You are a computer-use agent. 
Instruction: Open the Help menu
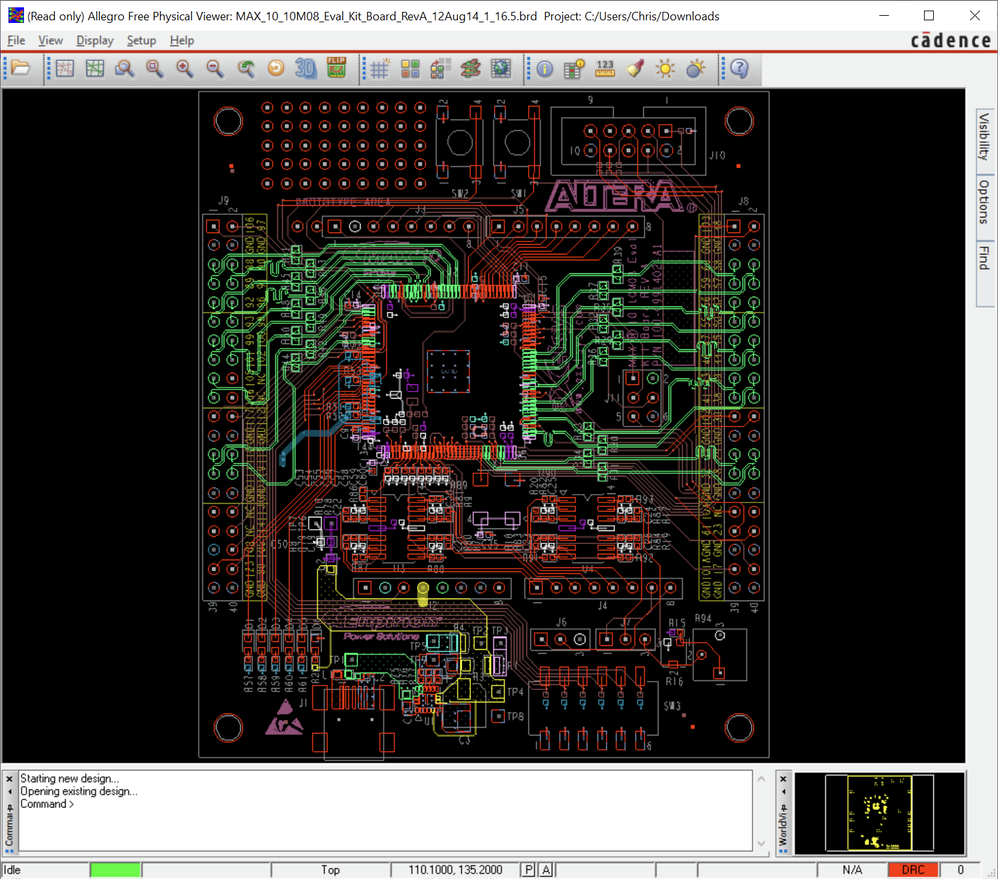tap(182, 40)
